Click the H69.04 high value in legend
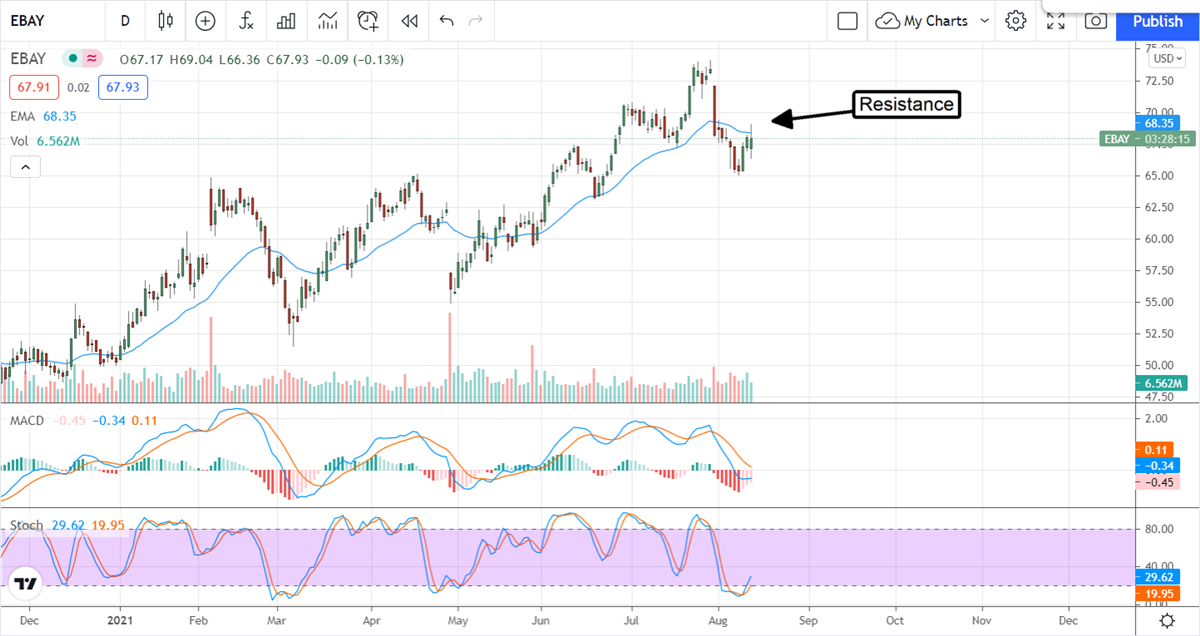This screenshot has height=636, width=1200. pos(190,60)
